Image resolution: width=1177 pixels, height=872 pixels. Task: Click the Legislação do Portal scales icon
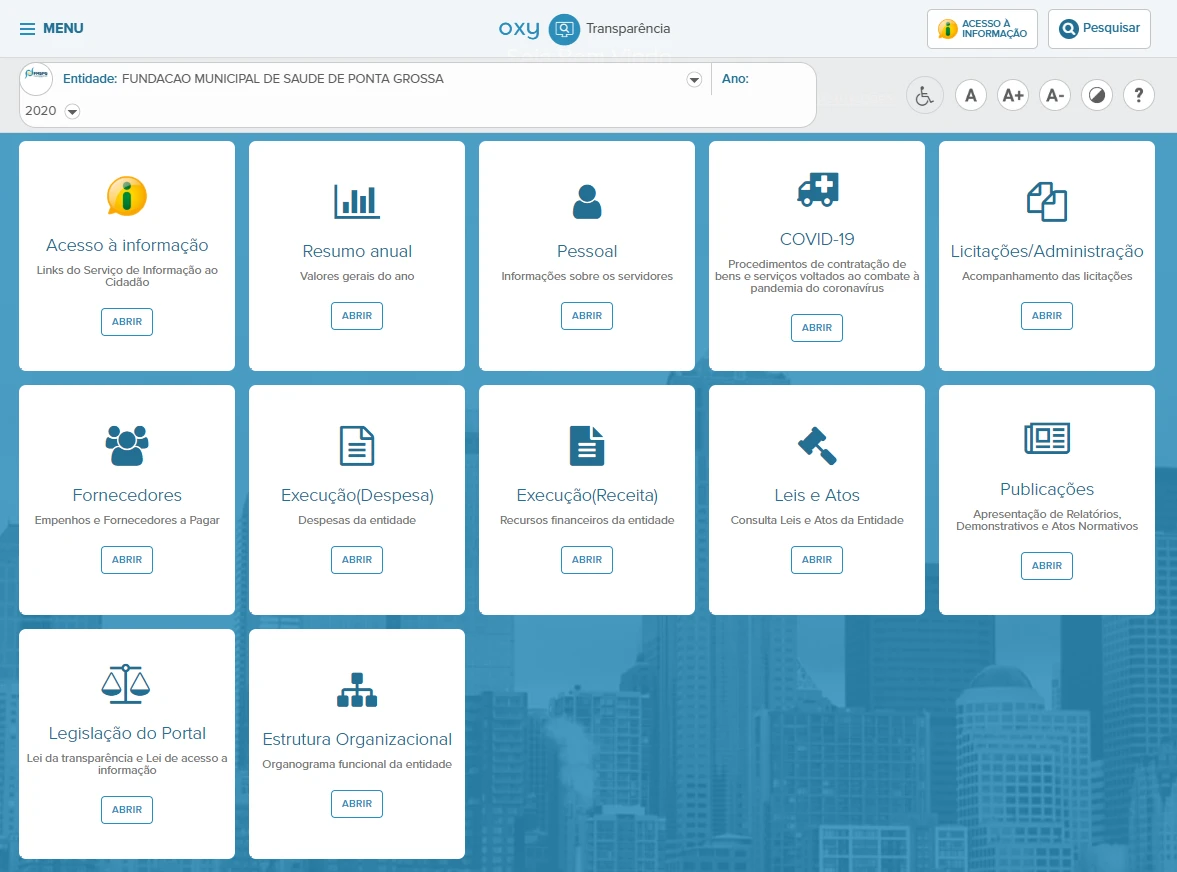tap(127, 684)
